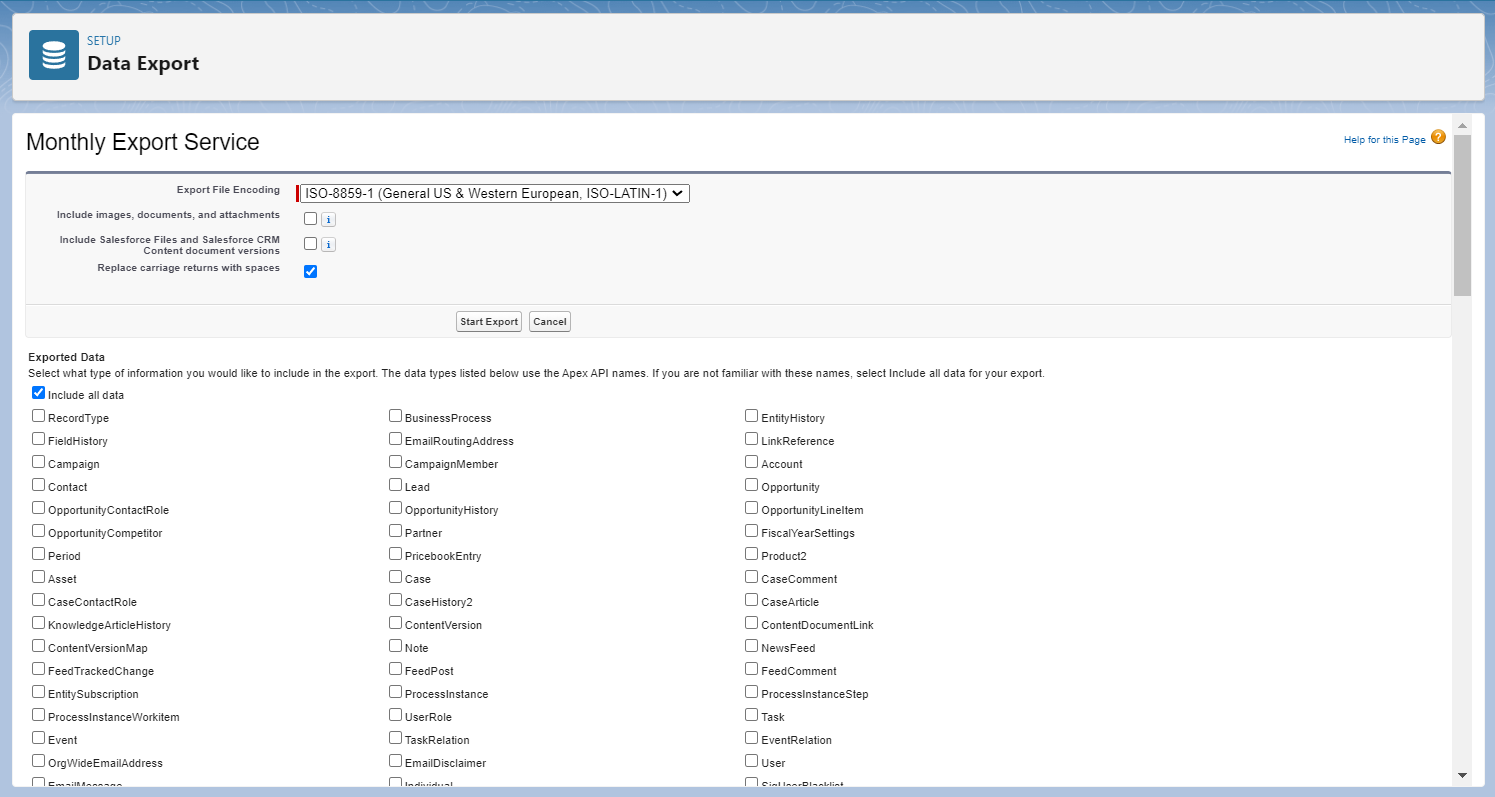Viewport: 1495px width, 797px height.
Task: Check the LinkReference checkbox
Action: point(751,439)
